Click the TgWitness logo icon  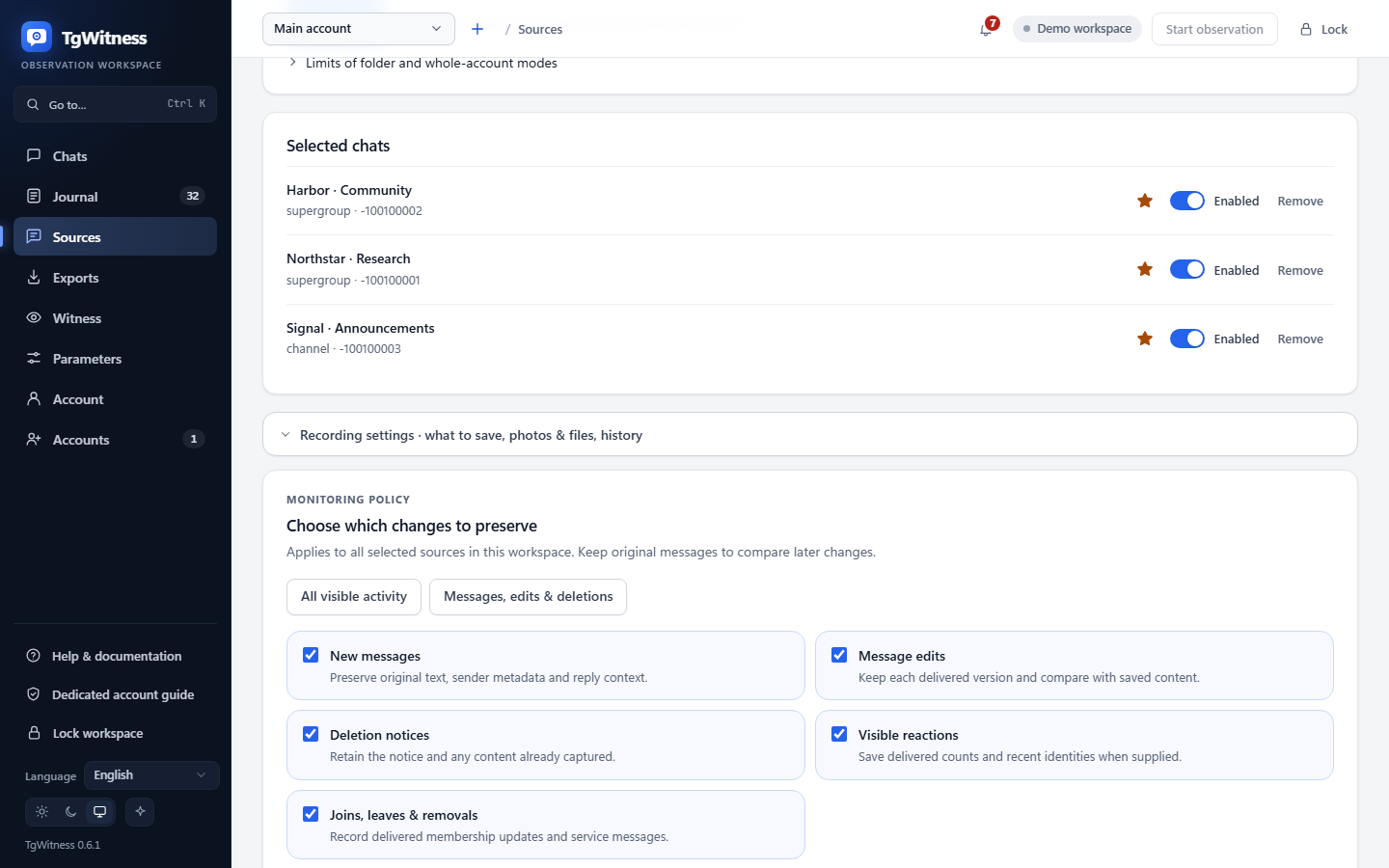pyautogui.click(x=37, y=37)
